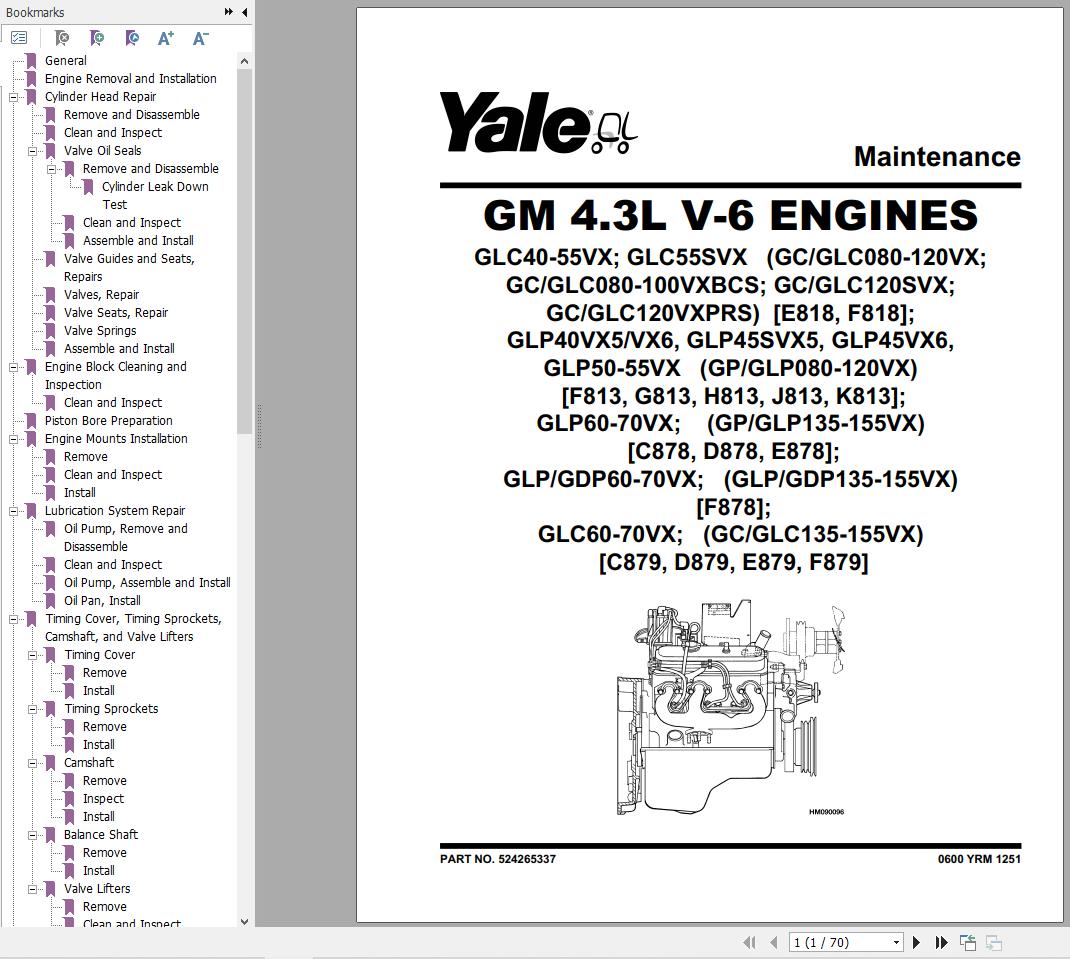Collapse the Cylinder Head Repair bookmark

coord(13,97)
